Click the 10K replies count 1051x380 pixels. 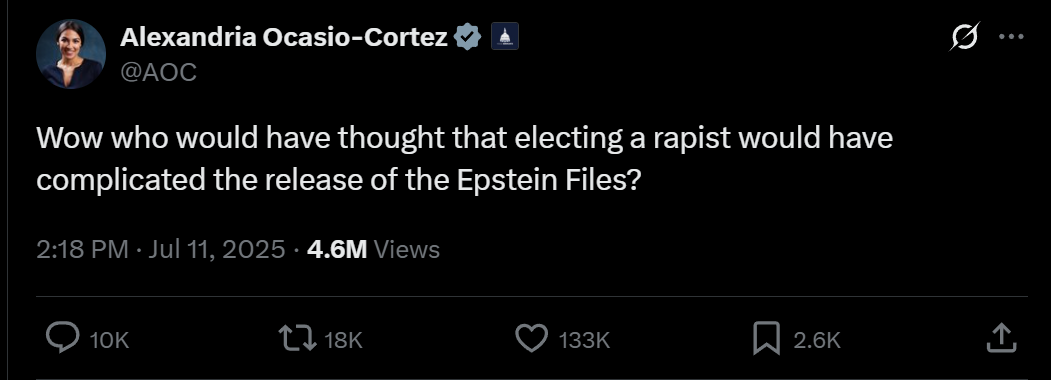coord(109,340)
